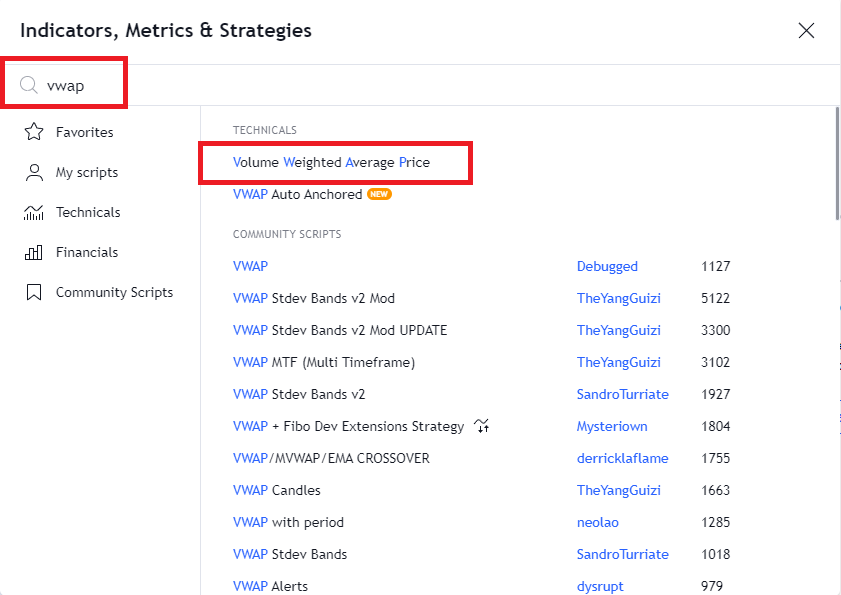Viewport: 841px width, 595px height.
Task: Open author Debugged profile link
Action: click(x=607, y=266)
